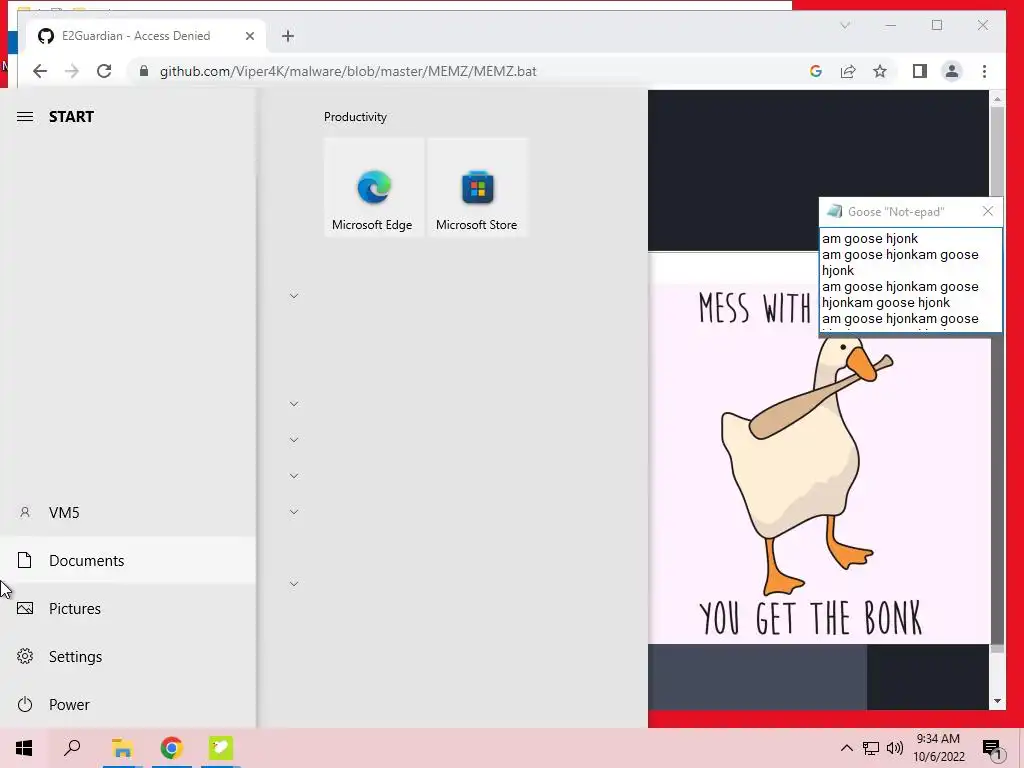Expand the fifth collapsed app group chevron

(x=294, y=511)
